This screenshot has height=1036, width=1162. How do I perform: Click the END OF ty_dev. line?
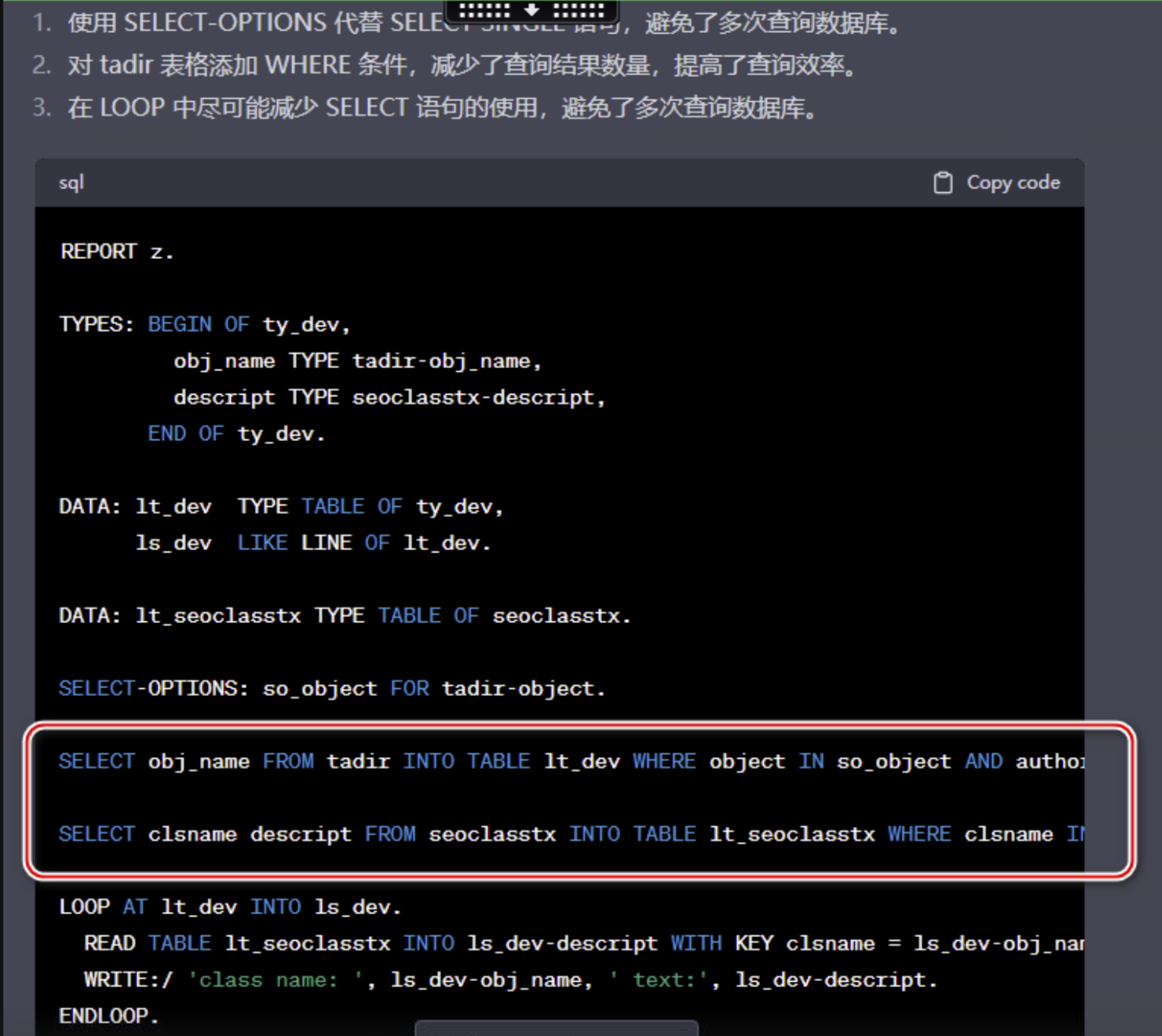pyautogui.click(x=236, y=434)
